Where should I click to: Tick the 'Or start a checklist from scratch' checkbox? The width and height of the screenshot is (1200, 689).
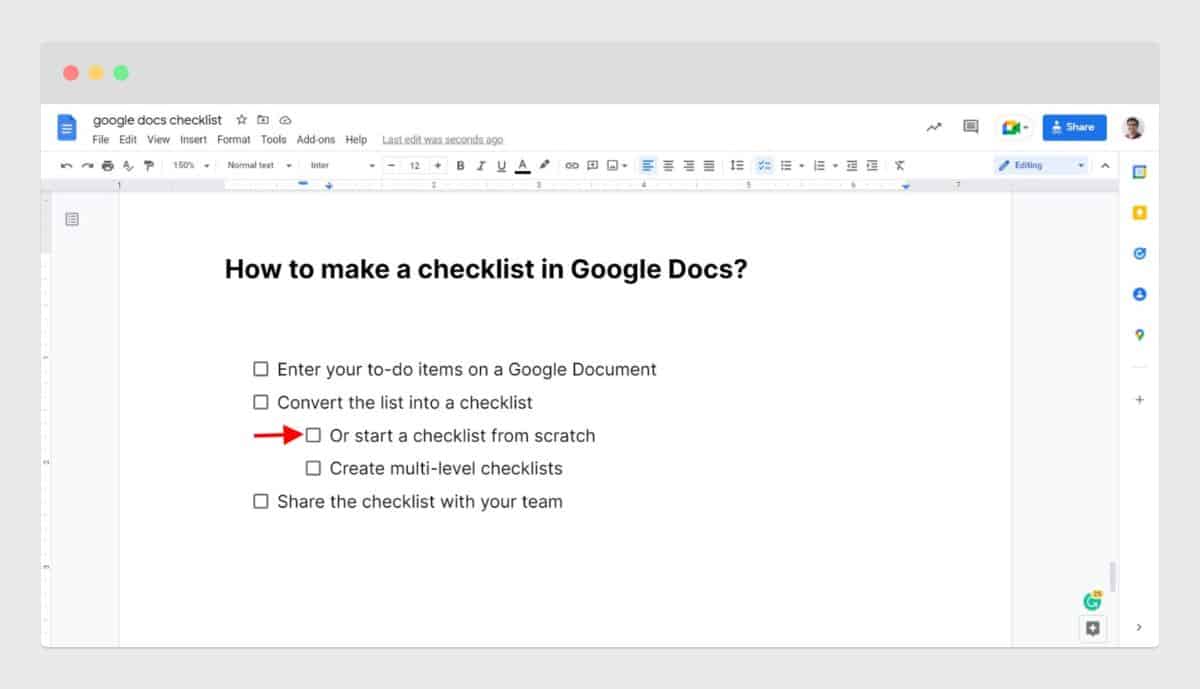pos(315,435)
